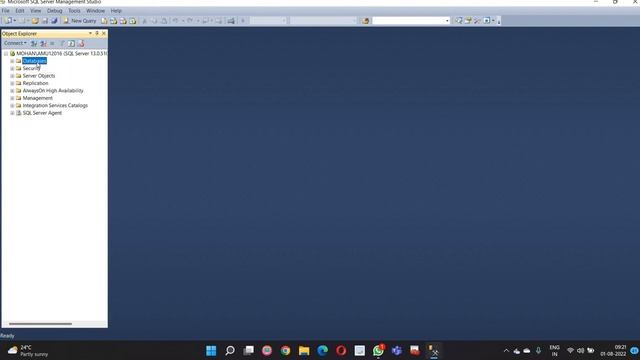
Task: Click the Analysis Services DMX Query icon
Action: (x=123, y=20)
